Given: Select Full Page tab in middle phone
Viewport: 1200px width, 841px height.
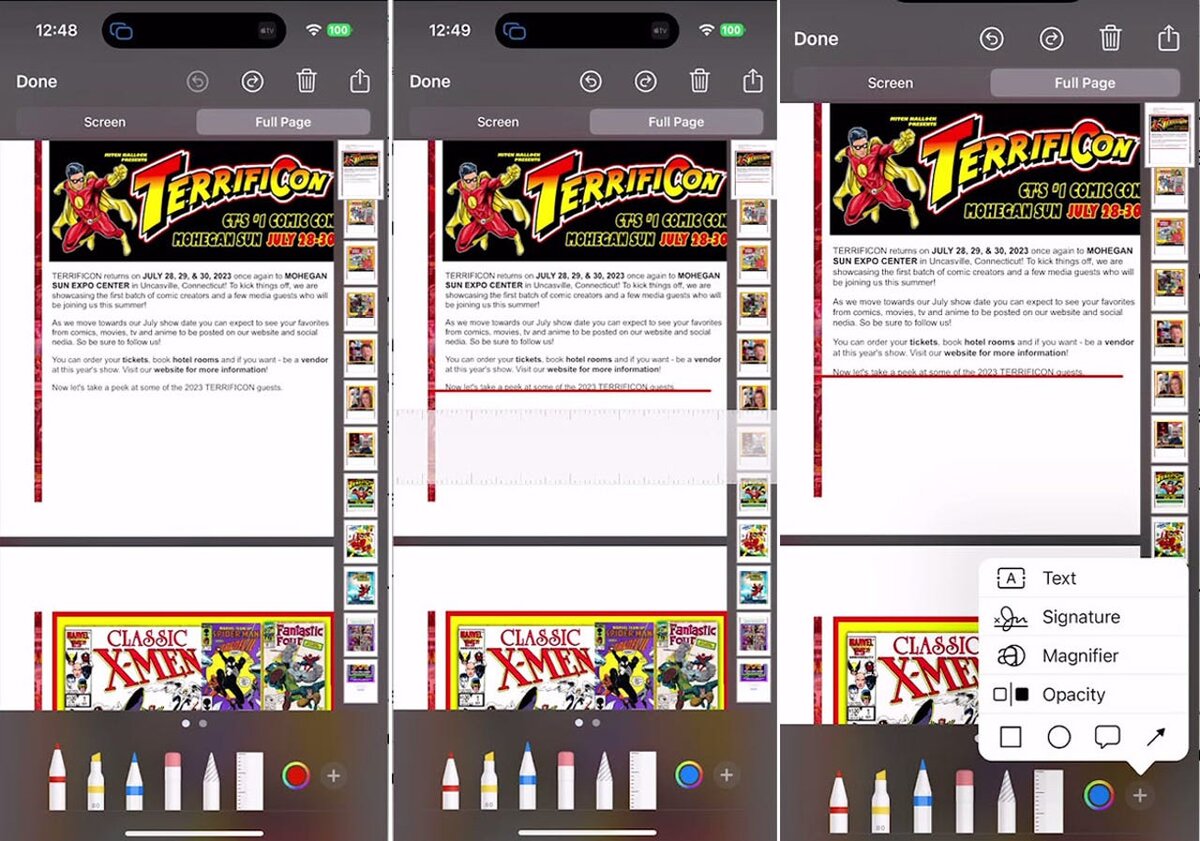Looking at the screenshot, I should 676,122.
